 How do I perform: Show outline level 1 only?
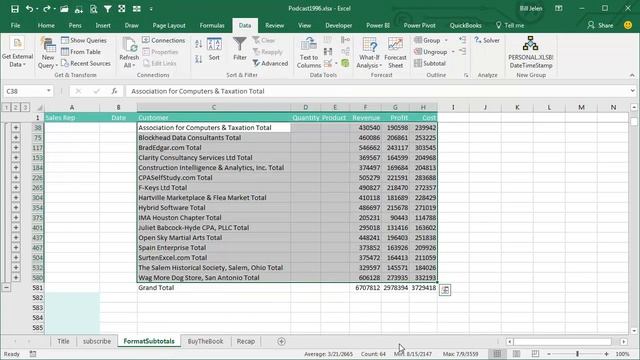coord(6,107)
